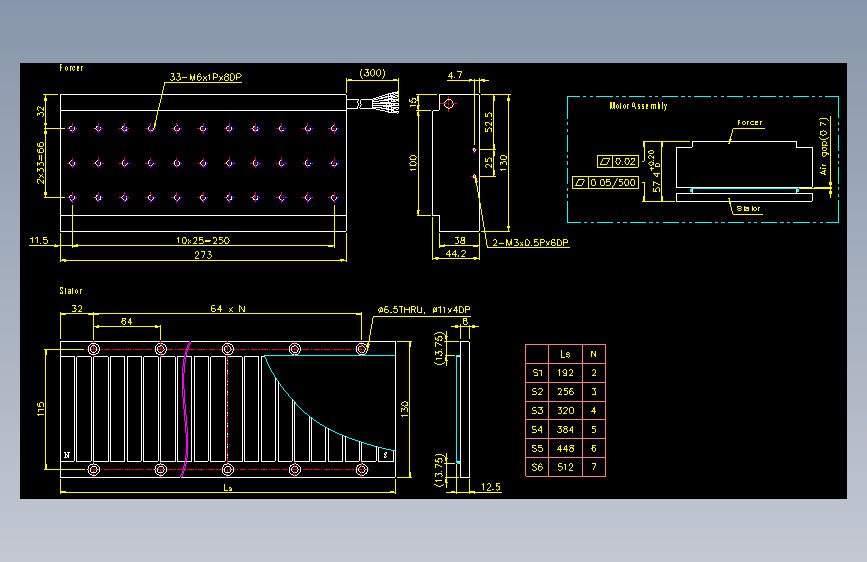This screenshot has height=562, width=867.
Task: Select the 0.02 flatness tolerance value
Action: click(x=625, y=162)
